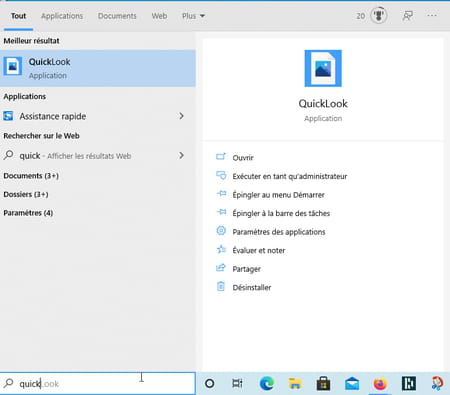This screenshot has width=450, height=395.
Task: Open the black H icon app in taskbar
Action: [x=409, y=383]
